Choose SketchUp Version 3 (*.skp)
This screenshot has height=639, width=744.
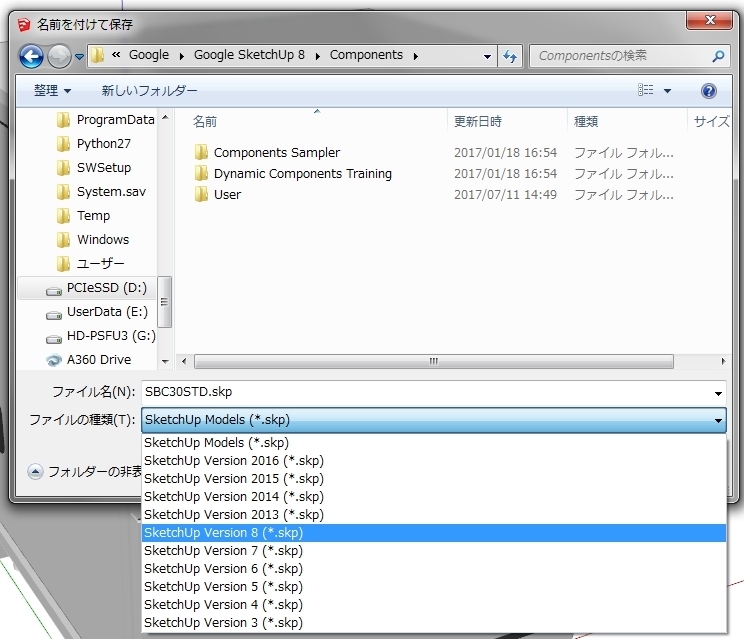point(434,623)
